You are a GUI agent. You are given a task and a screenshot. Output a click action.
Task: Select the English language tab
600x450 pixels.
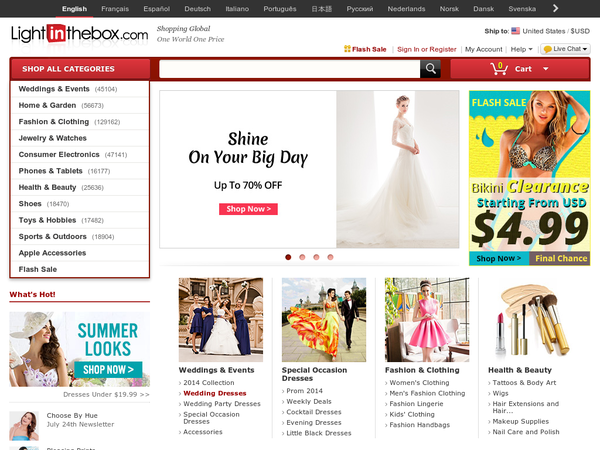pyautogui.click(x=74, y=9)
